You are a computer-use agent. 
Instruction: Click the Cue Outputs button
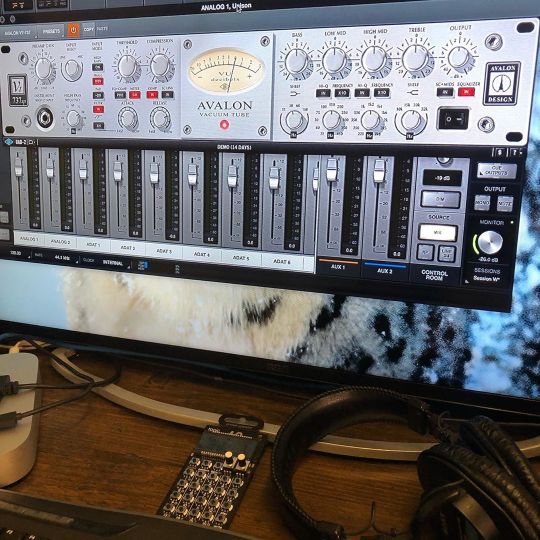click(497, 170)
